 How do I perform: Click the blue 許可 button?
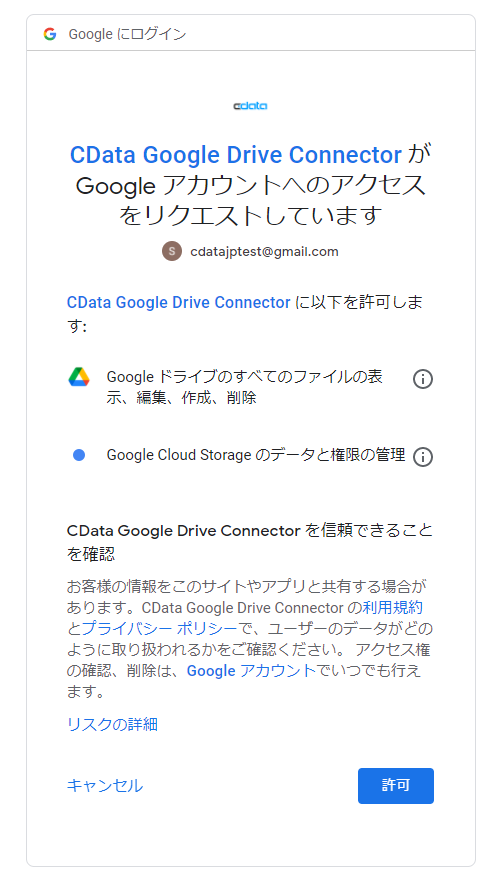396,786
